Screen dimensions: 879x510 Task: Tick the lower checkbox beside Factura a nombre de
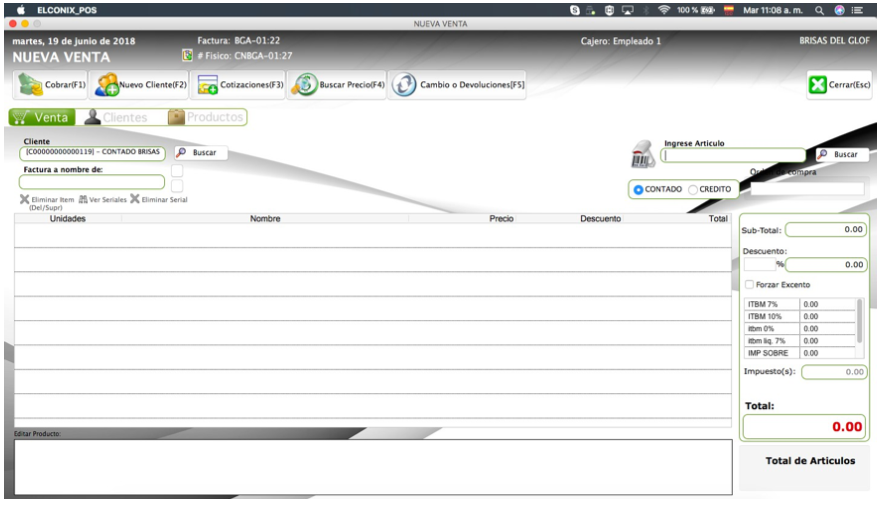(x=177, y=185)
